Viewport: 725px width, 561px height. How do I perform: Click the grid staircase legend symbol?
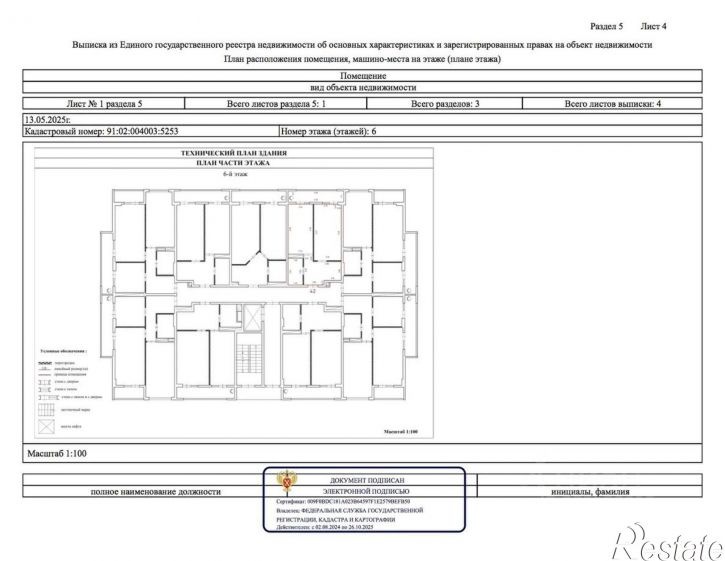(x=46, y=409)
